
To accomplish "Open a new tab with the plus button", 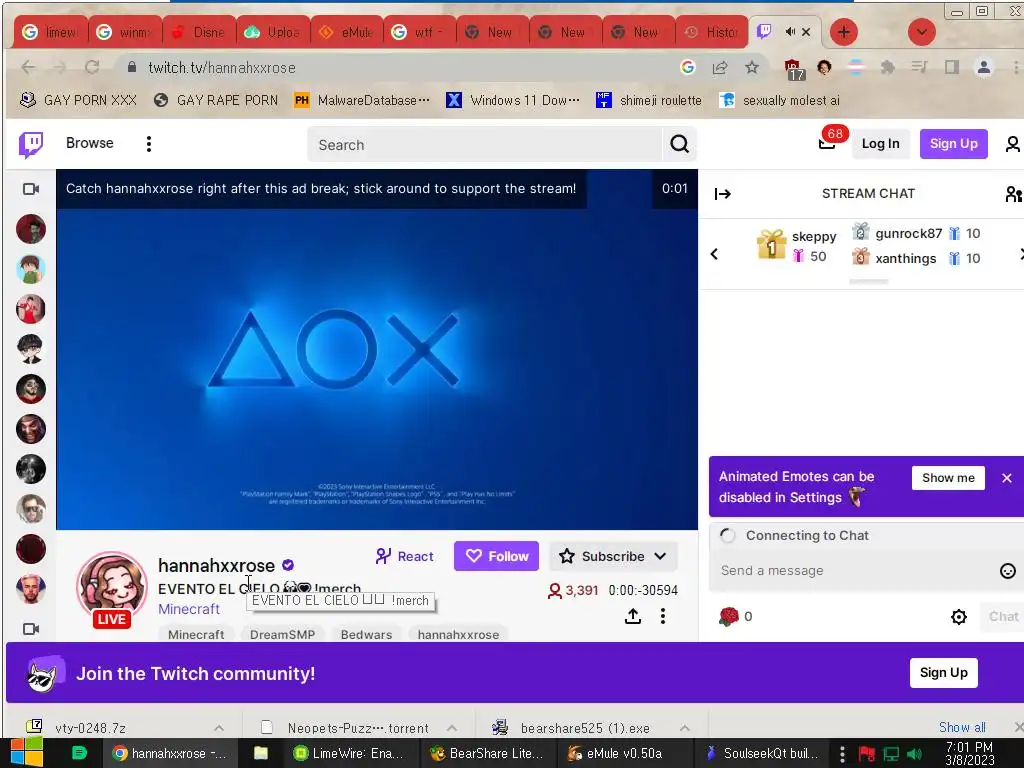I will coord(844,32).
